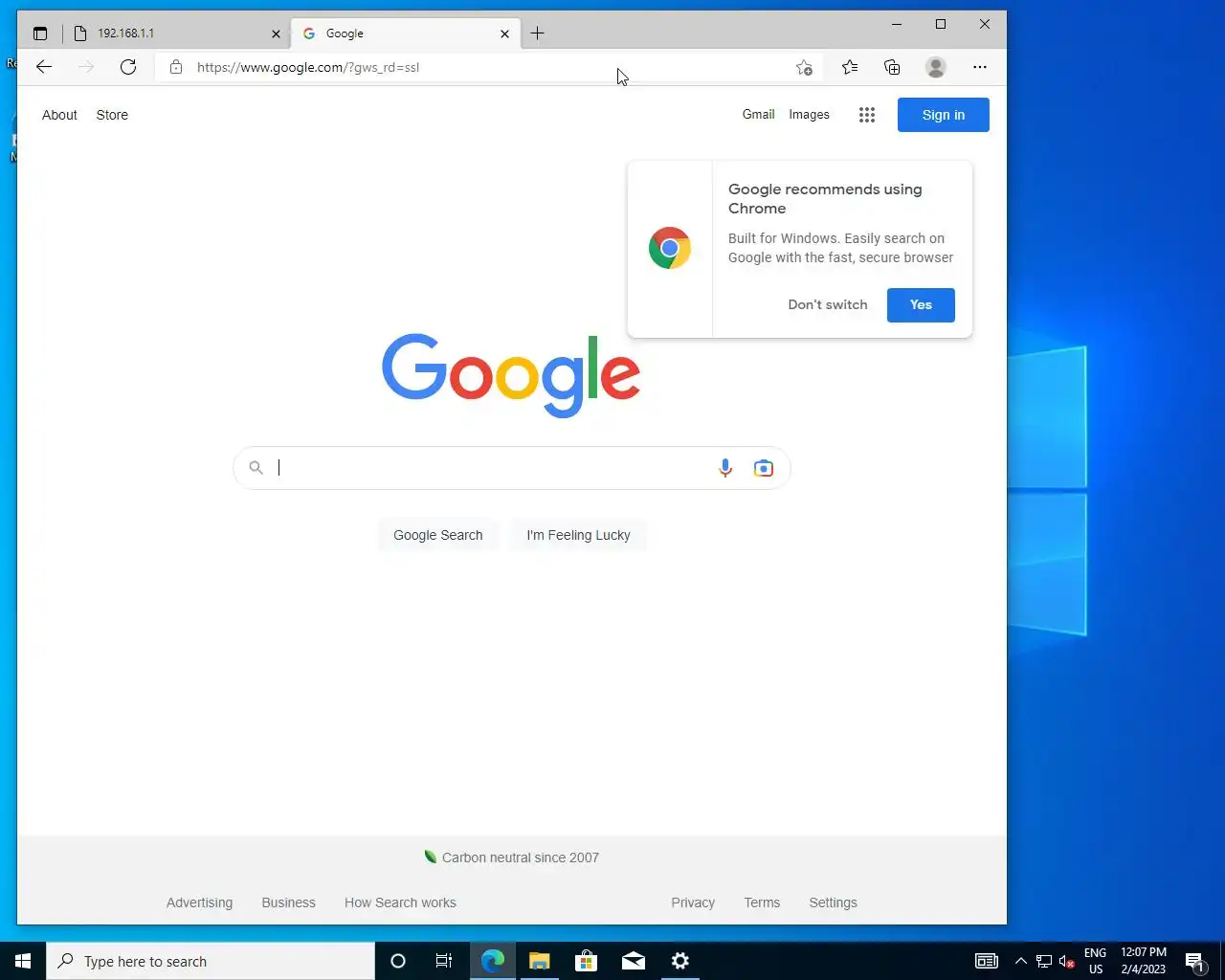Click the Google logo

[x=511, y=374]
